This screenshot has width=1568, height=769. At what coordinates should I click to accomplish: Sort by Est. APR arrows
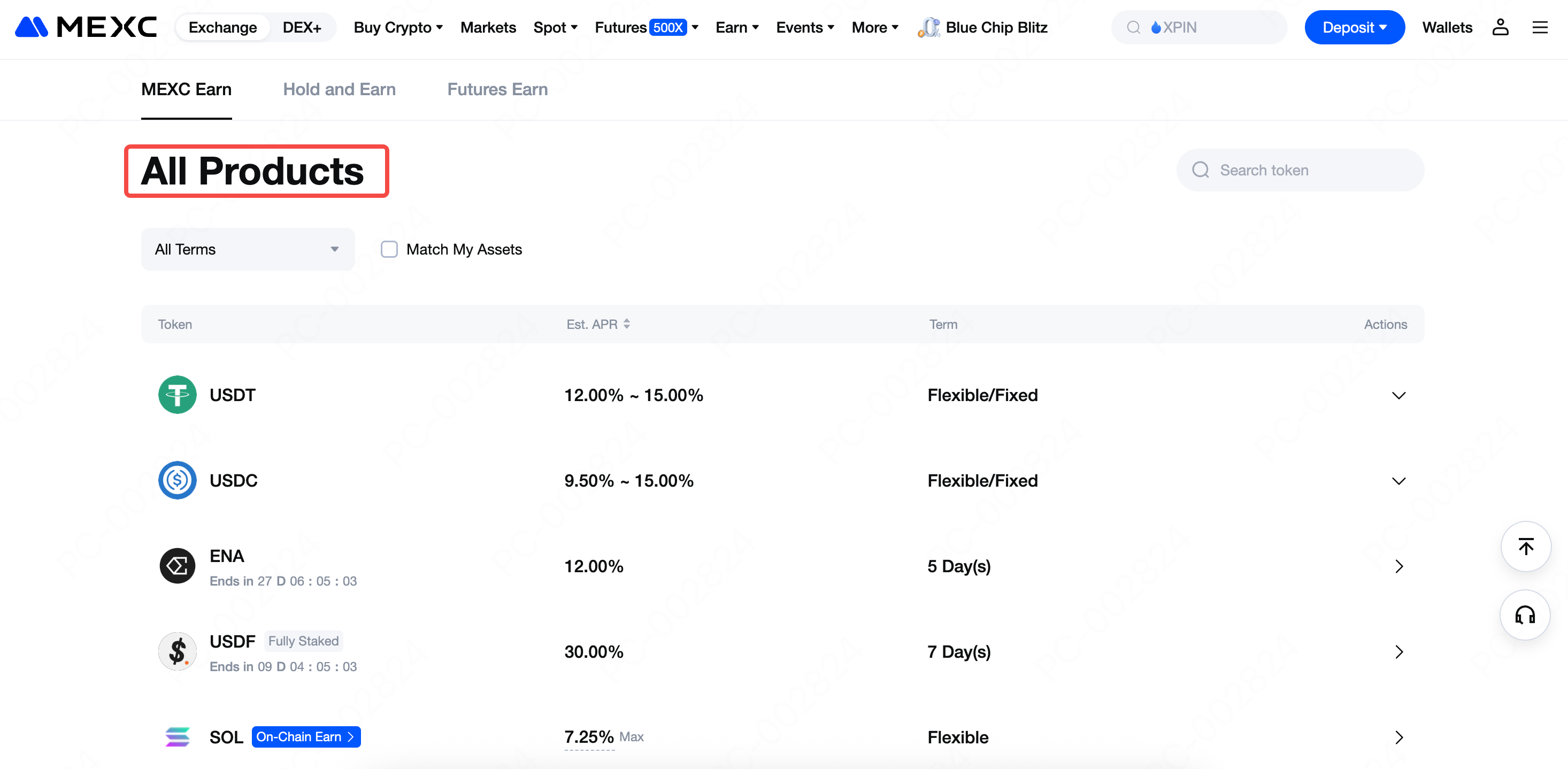click(x=626, y=324)
